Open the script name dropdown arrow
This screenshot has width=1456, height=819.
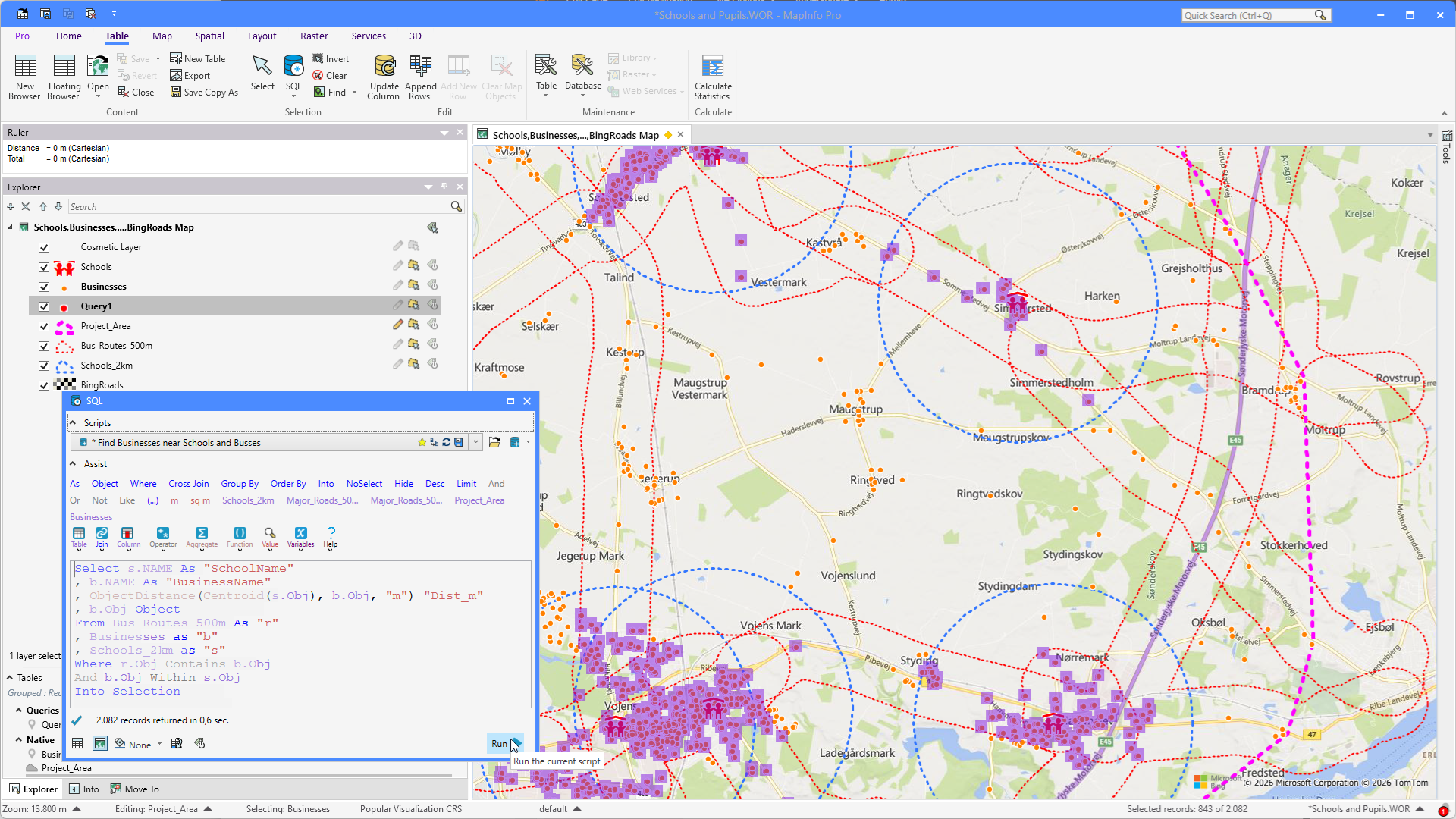[x=475, y=442]
